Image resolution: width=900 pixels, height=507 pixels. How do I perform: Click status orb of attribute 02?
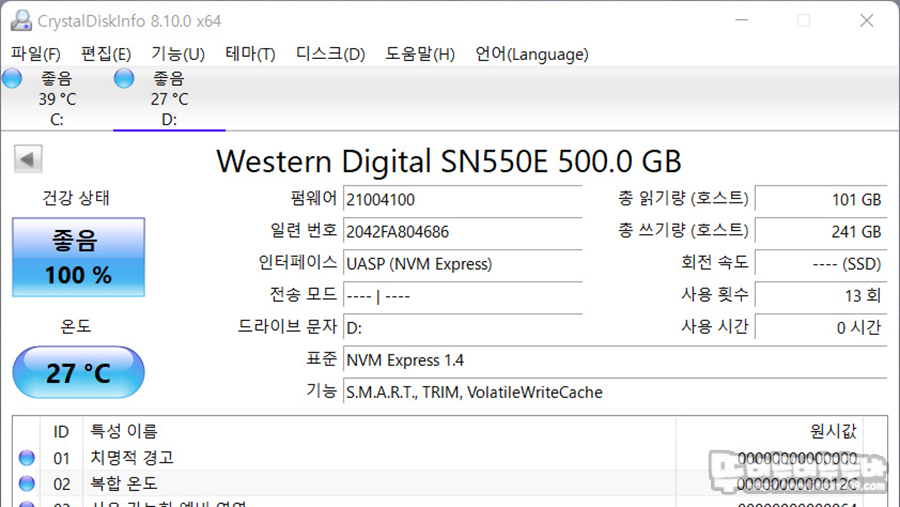click(27, 483)
